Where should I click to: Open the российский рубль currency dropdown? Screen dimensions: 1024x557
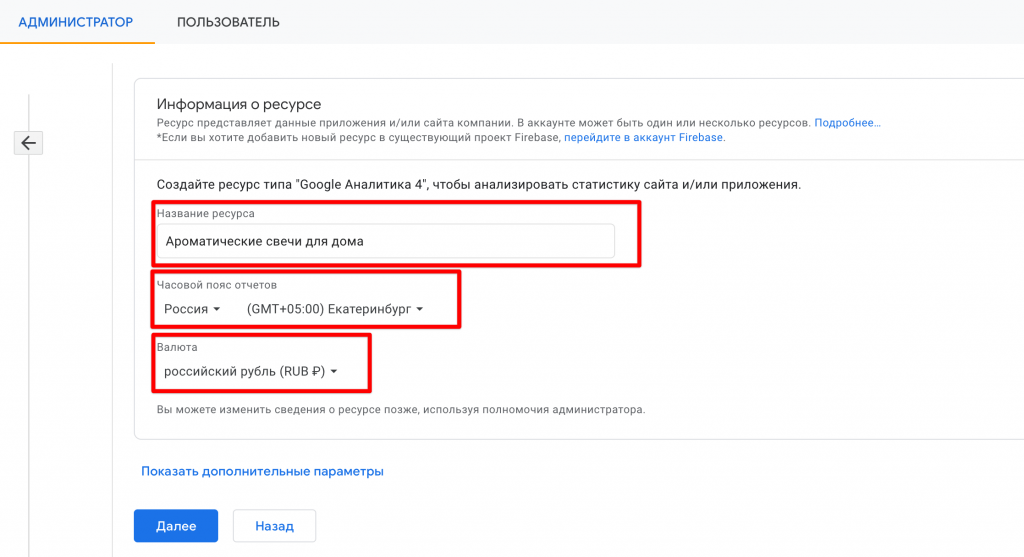point(250,371)
